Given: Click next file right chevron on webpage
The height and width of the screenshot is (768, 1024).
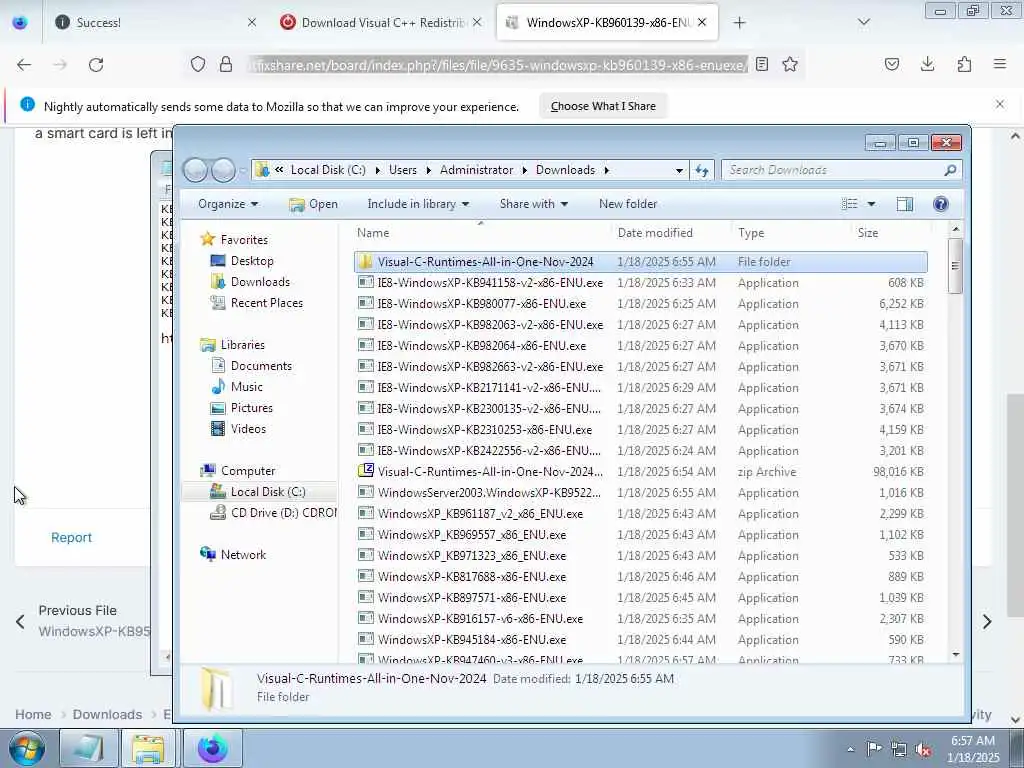Looking at the screenshot, I should point(987,622).
